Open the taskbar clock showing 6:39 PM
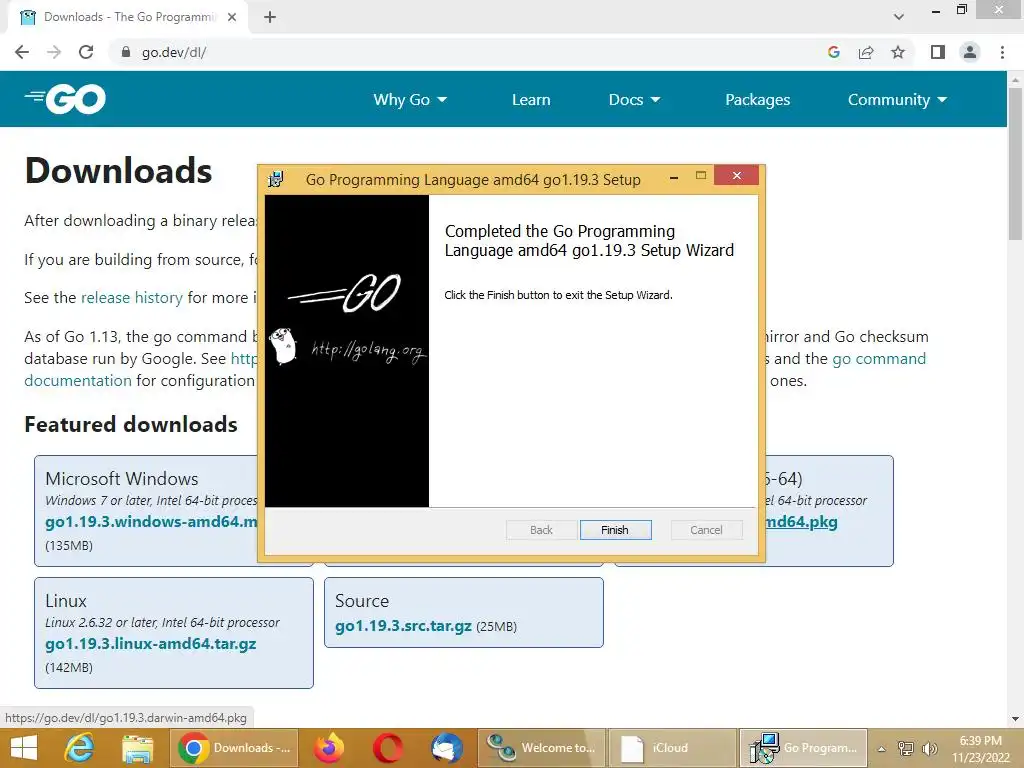 click(980, 749)
